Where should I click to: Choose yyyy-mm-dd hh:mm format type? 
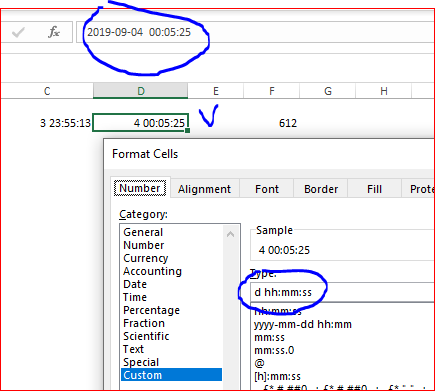tap(303, 324)
